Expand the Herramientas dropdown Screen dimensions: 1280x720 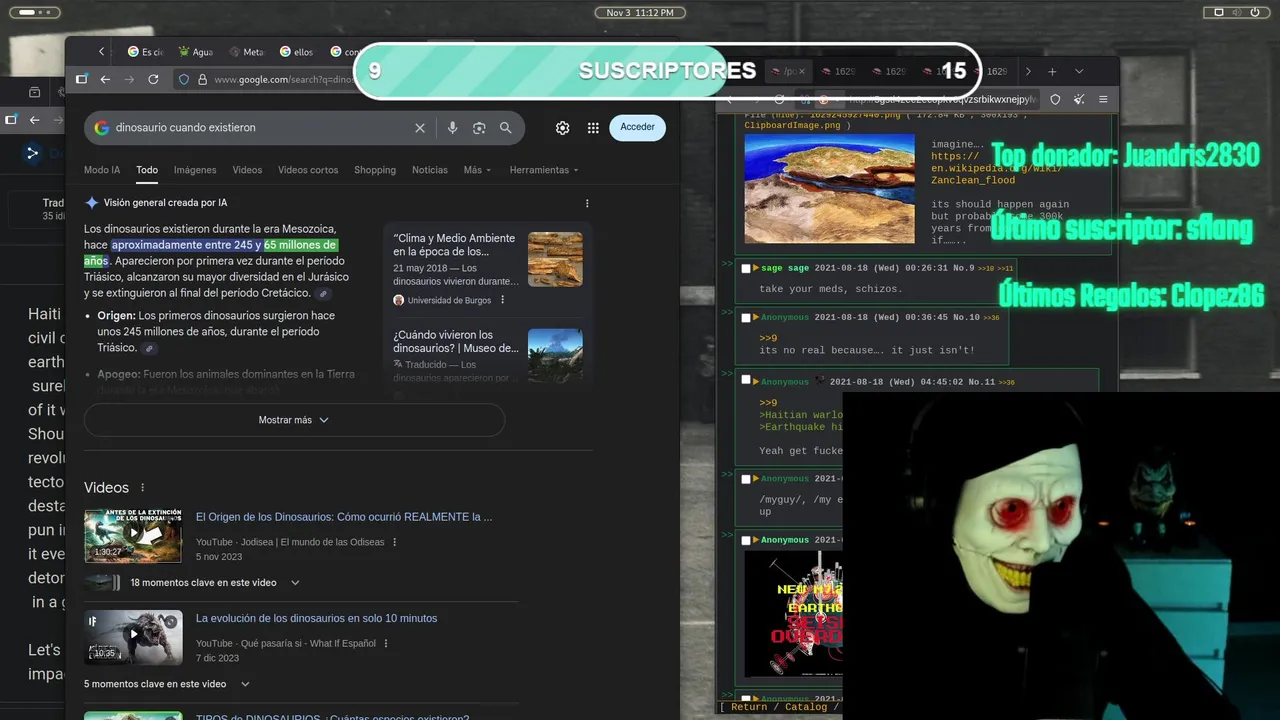[544, 170]
